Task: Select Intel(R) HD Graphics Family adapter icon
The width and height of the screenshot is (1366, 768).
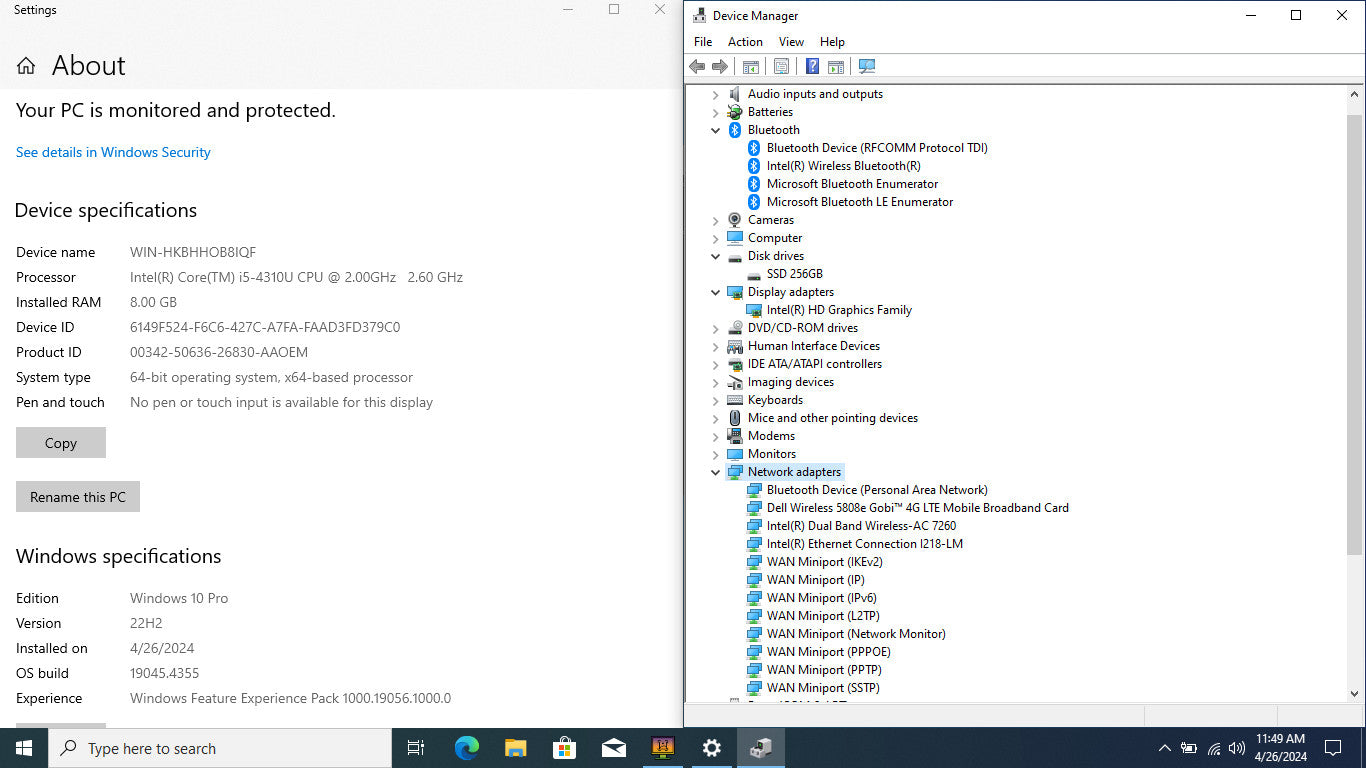Action: pyautogui.click(x=754, y=310)
